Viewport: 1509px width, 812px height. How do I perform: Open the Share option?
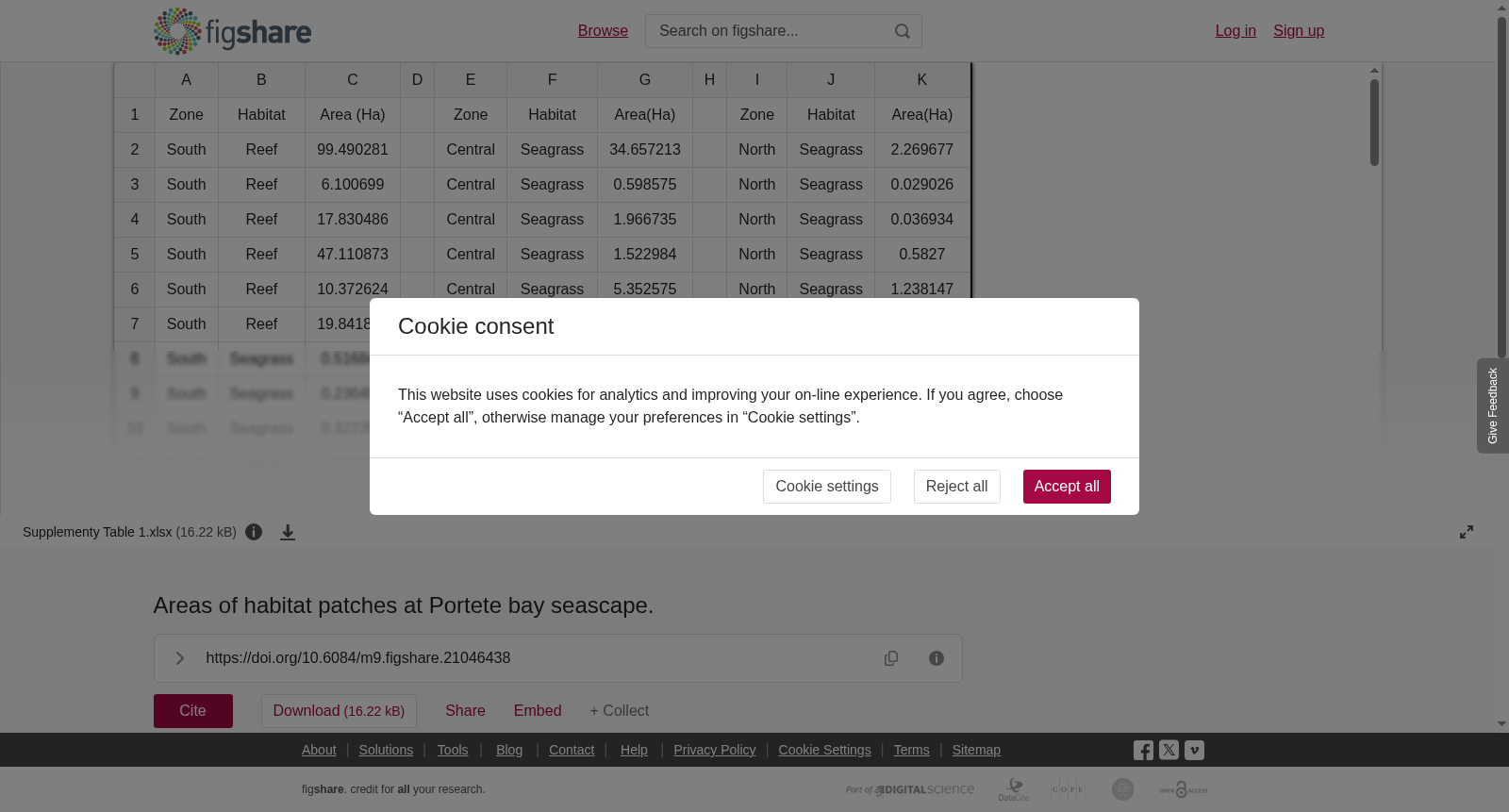click(465, 711)
